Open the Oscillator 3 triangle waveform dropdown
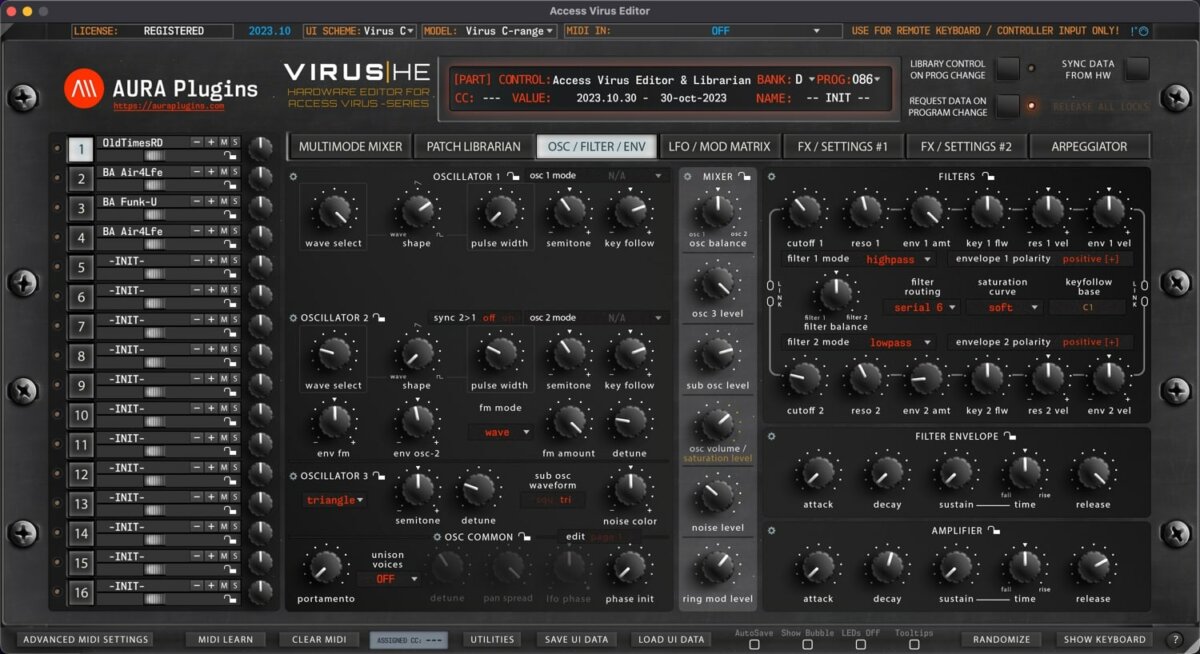Viewport: 1200px width, 654px height. (x=334, y=500)
